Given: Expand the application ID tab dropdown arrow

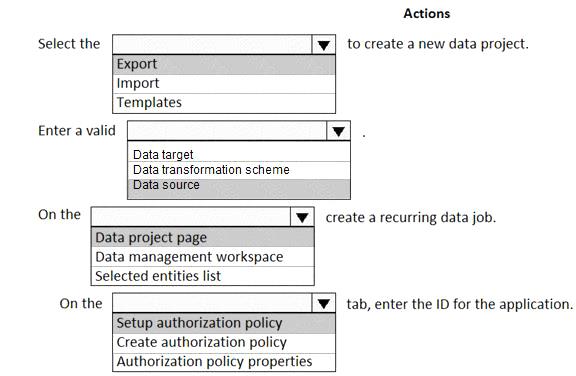Looking at the screenshot, I should click(324, 303).
